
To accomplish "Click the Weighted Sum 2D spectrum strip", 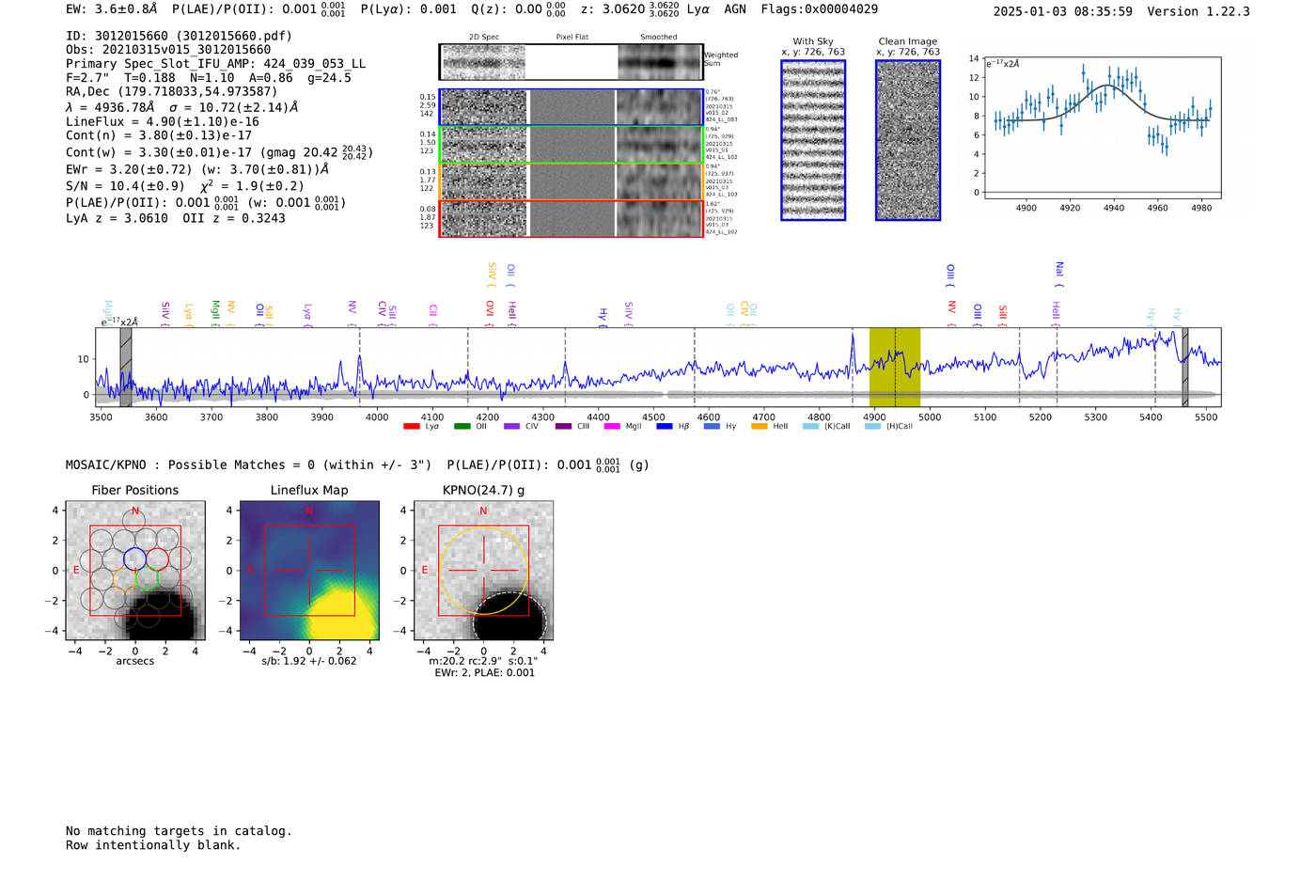I will click(x=571, y=62).
